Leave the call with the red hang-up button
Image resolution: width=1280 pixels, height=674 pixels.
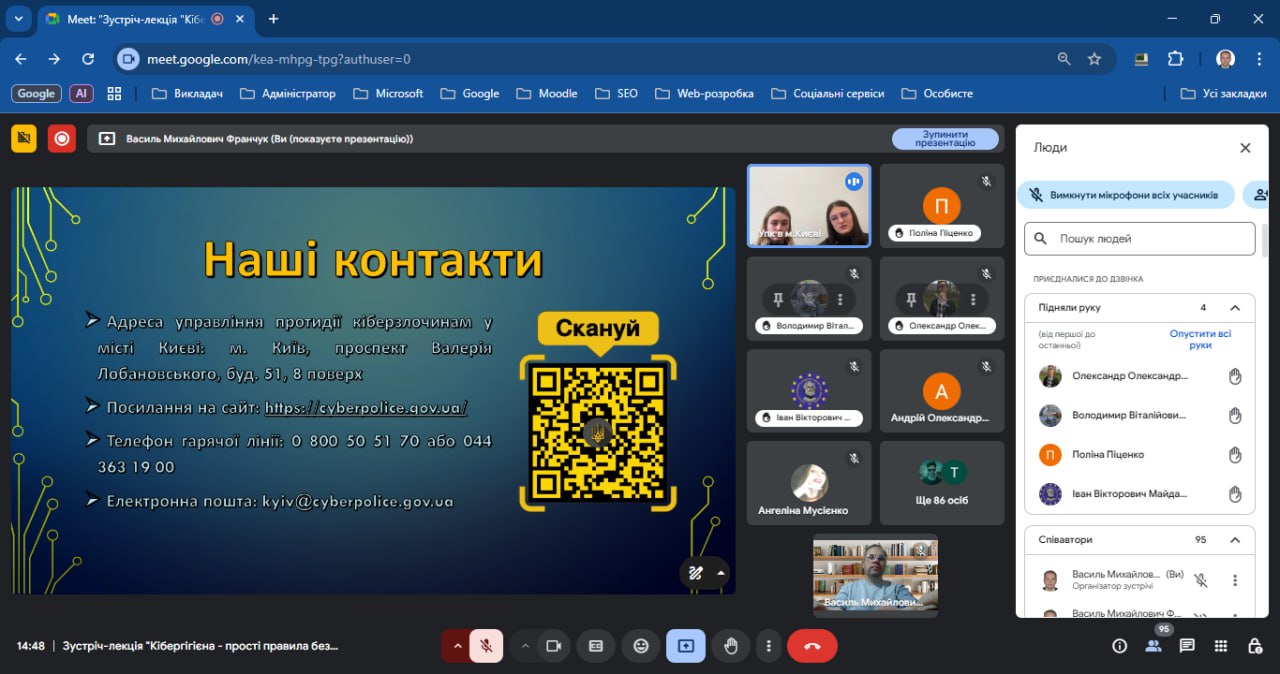[812, 646]
